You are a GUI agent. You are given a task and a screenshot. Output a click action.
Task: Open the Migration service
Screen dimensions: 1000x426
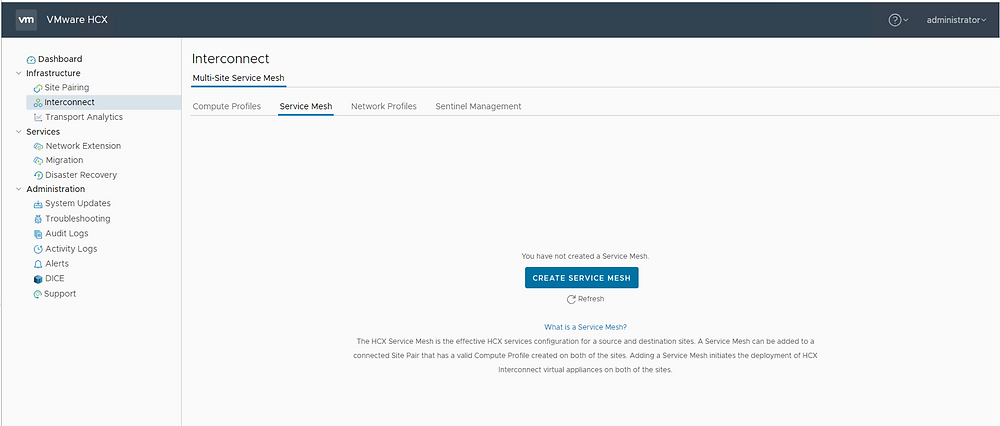click(x=64, y=160)
